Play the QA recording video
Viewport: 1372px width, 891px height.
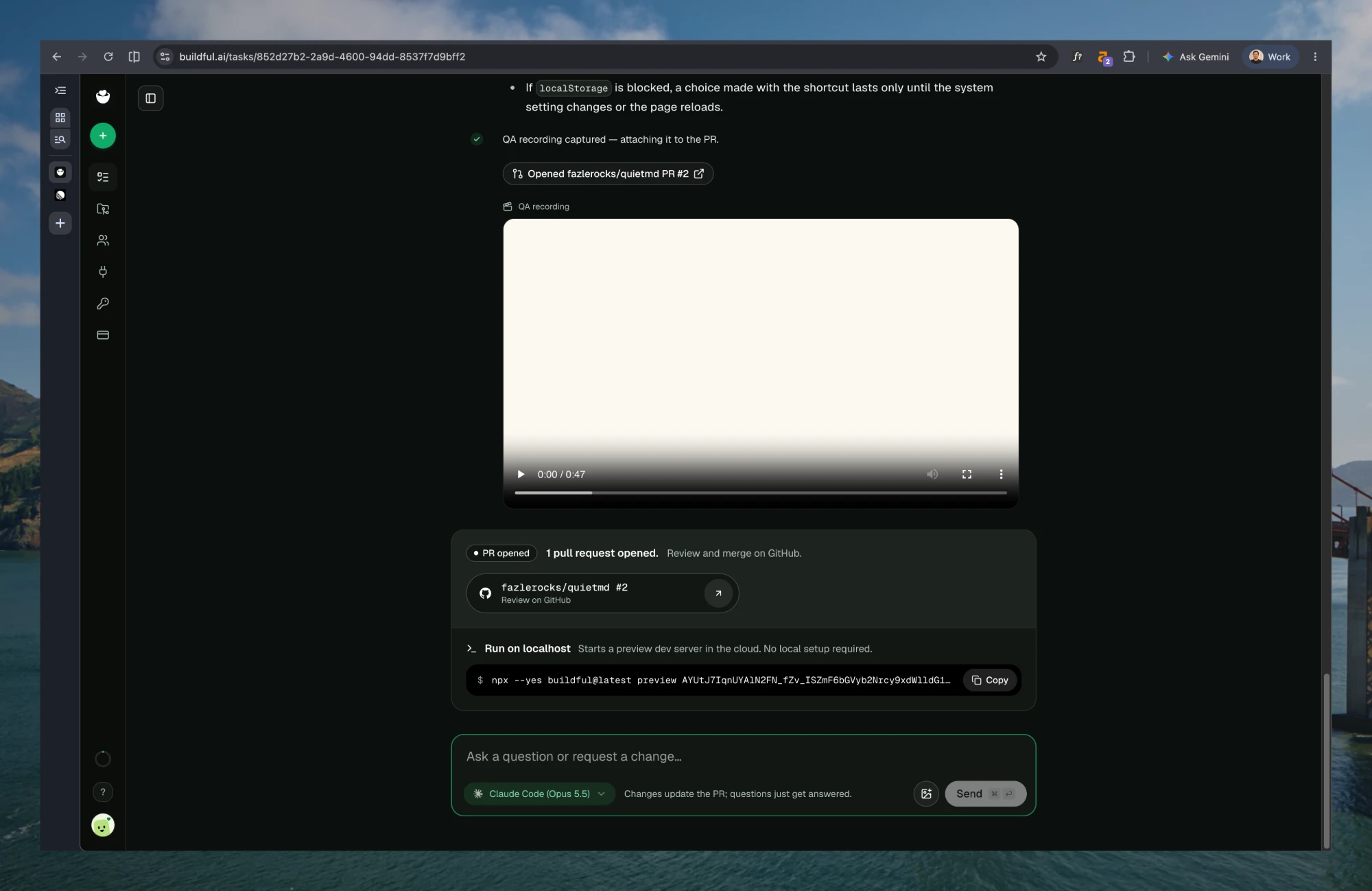click(x=521, y=474)
